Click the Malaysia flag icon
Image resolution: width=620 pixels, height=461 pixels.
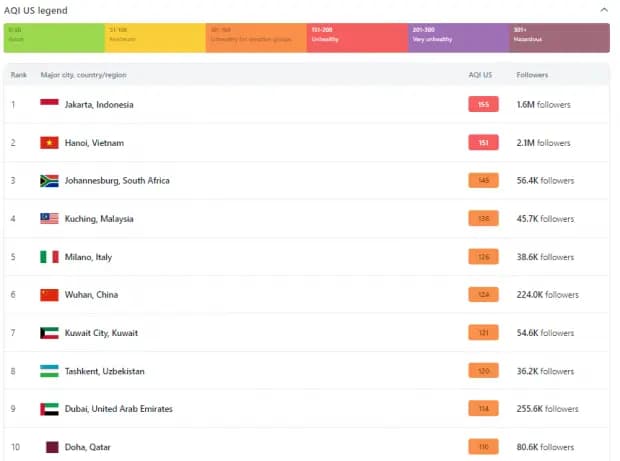(x=49, y=219)
